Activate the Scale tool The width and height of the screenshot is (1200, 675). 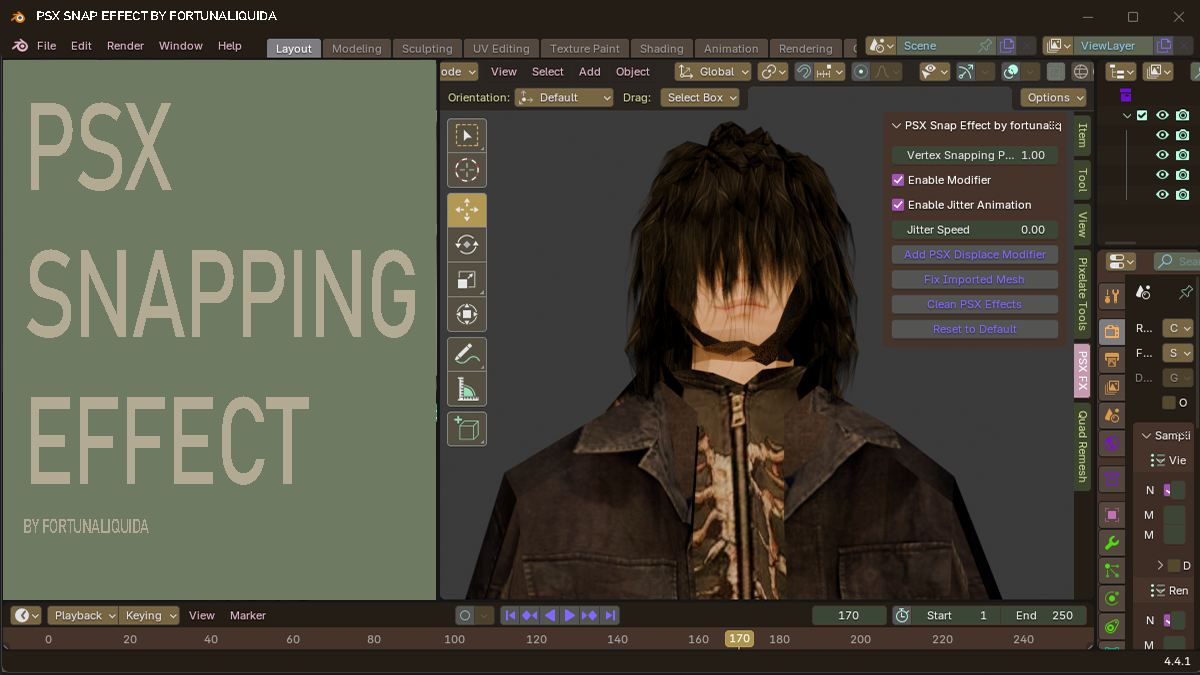click(x=467, y=279)
